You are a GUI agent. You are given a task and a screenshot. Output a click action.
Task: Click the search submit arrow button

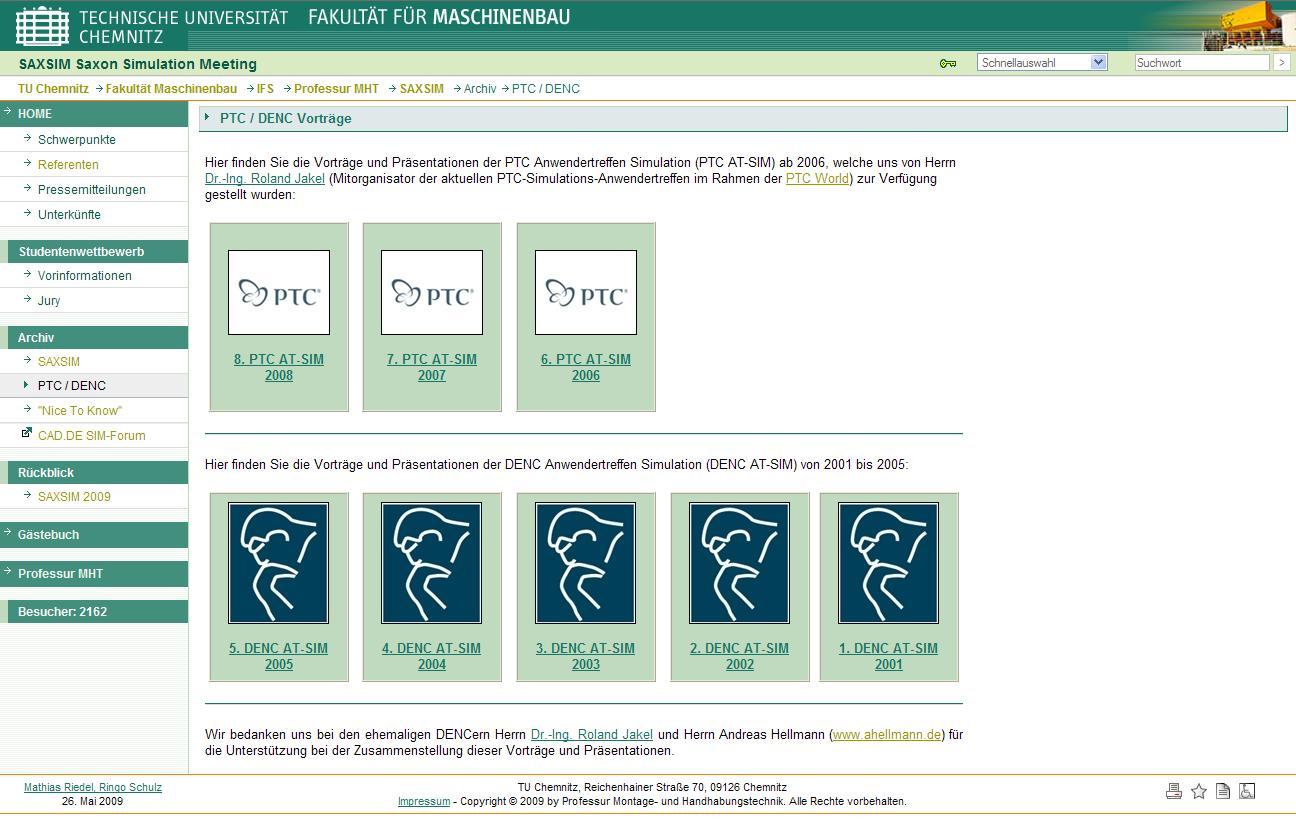(1282, 62)
